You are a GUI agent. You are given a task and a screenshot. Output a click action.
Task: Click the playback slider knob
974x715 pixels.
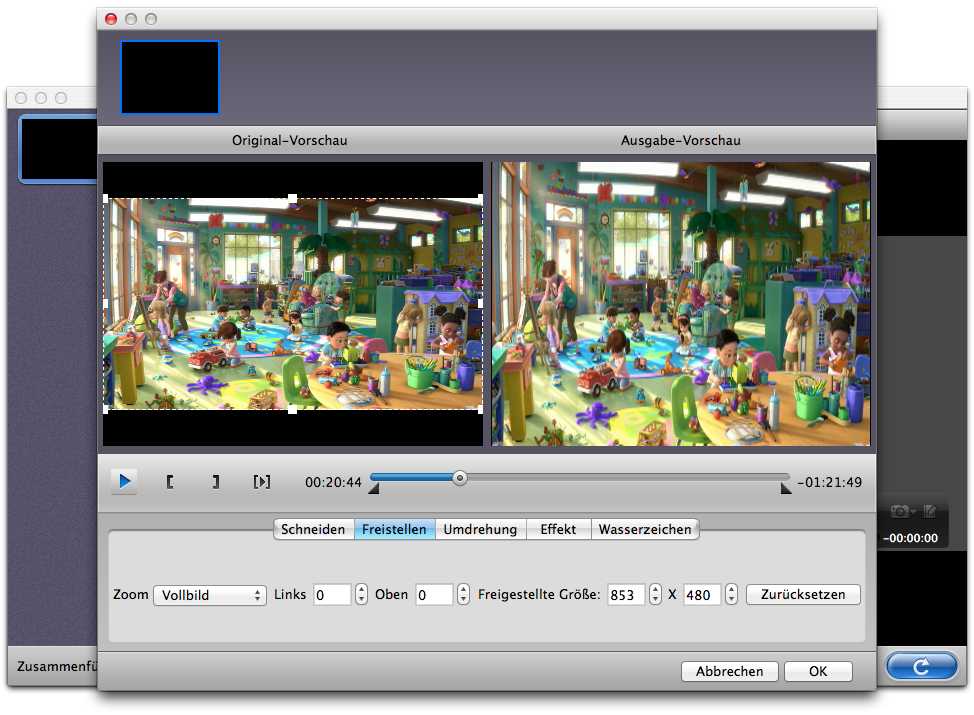point(459,478)
